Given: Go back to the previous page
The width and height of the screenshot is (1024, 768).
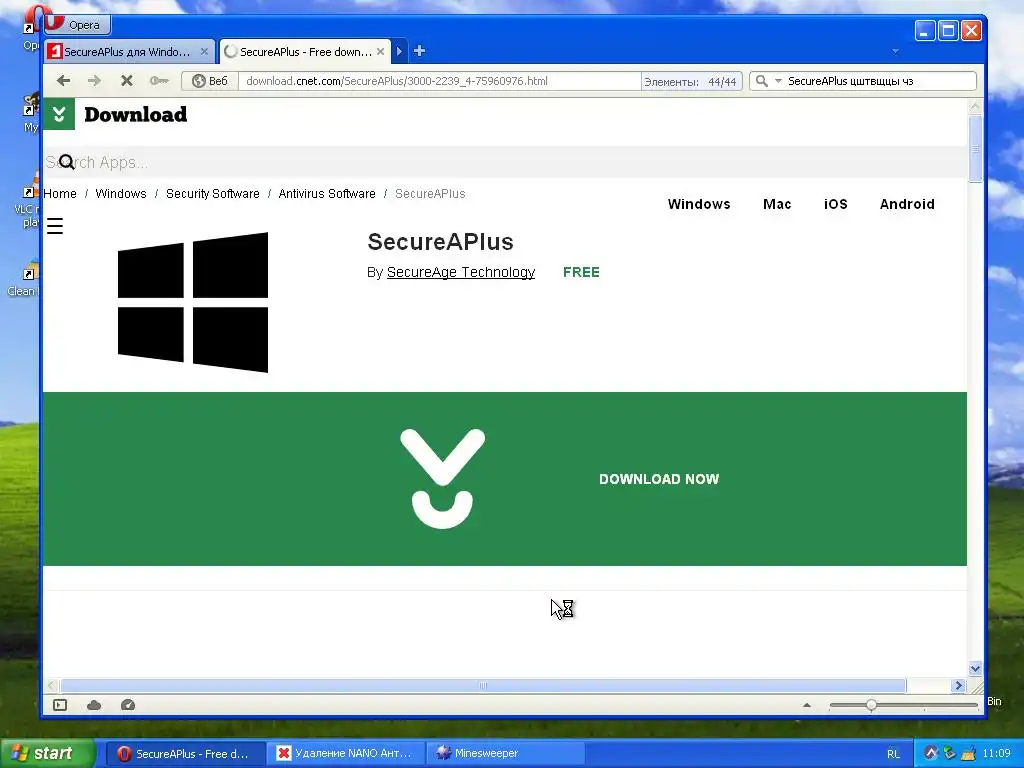Looking at the screenshot, I should pyautogui.click(x=63, y=81).
